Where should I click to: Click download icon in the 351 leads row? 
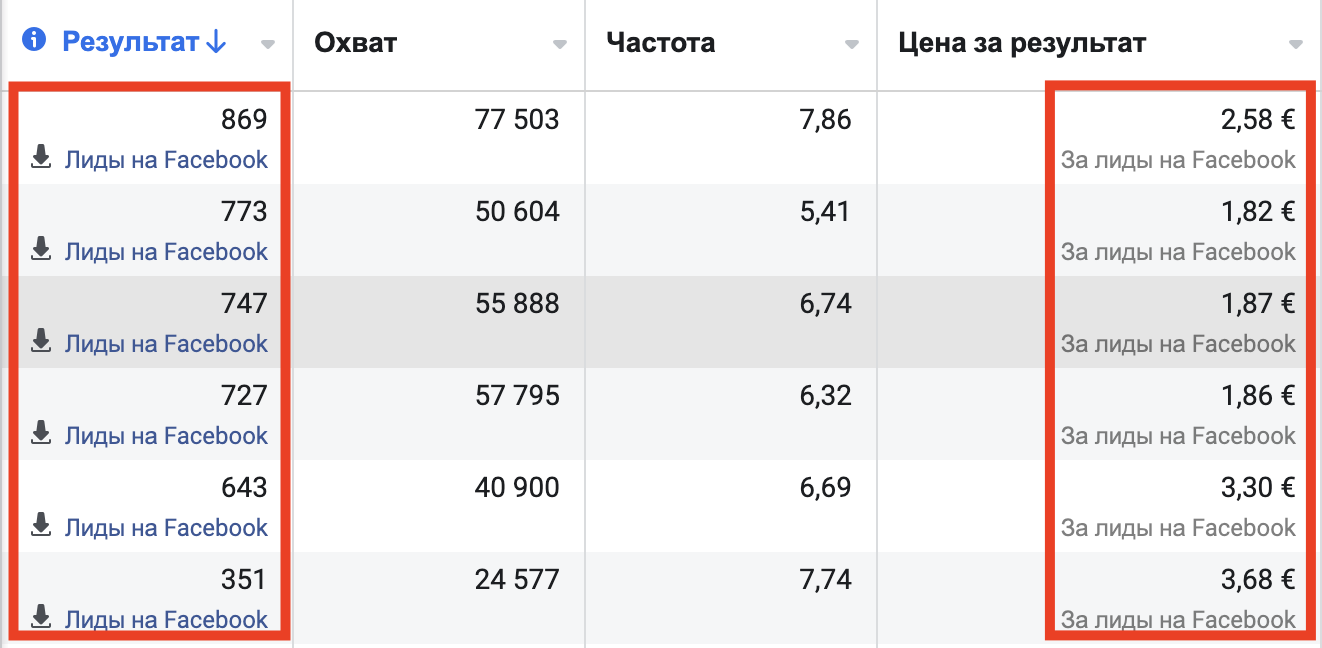[41, 617]
